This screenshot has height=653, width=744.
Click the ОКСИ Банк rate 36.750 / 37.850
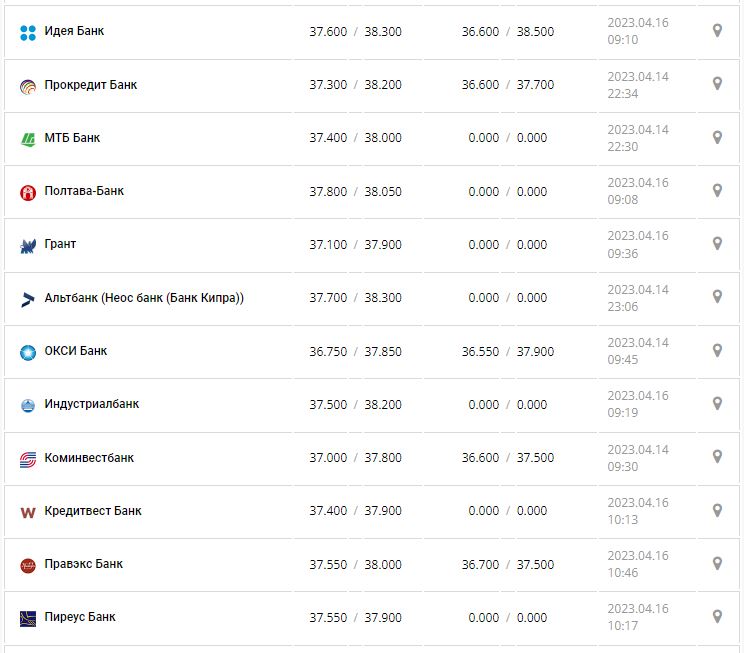355,351
